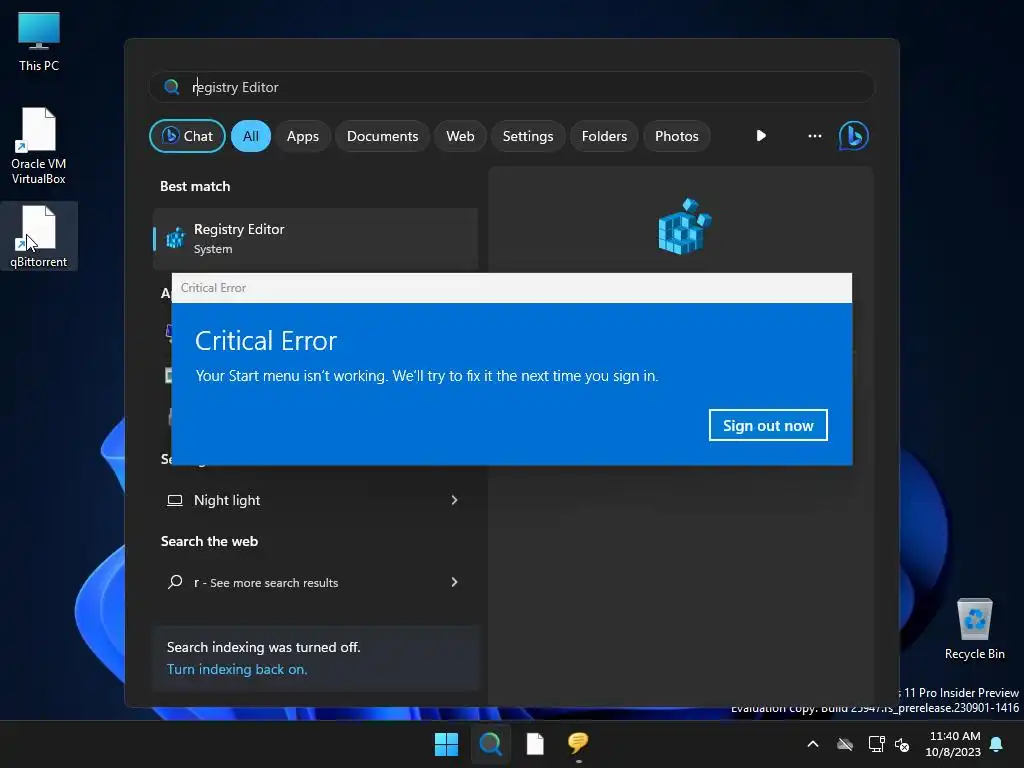Open the Bing icon beside the filter tabs

854,136
